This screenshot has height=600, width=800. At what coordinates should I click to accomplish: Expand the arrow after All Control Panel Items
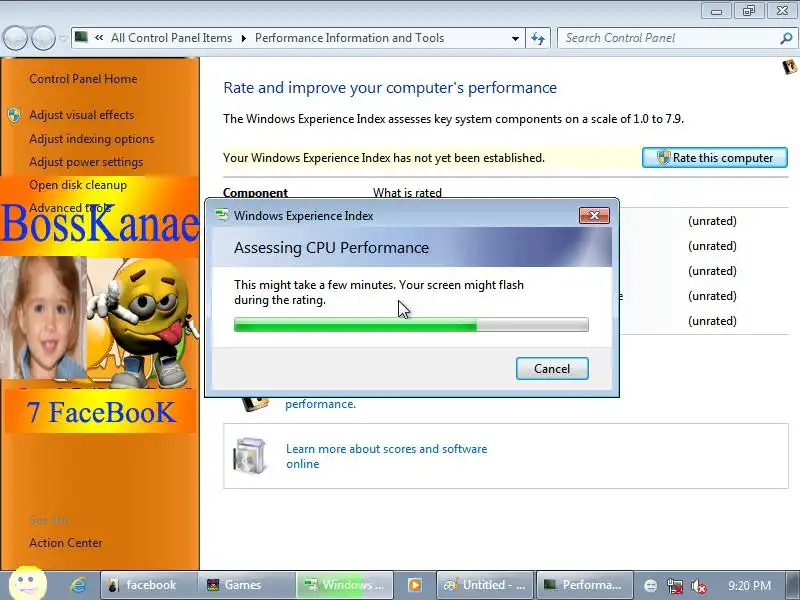pos(243,38)
